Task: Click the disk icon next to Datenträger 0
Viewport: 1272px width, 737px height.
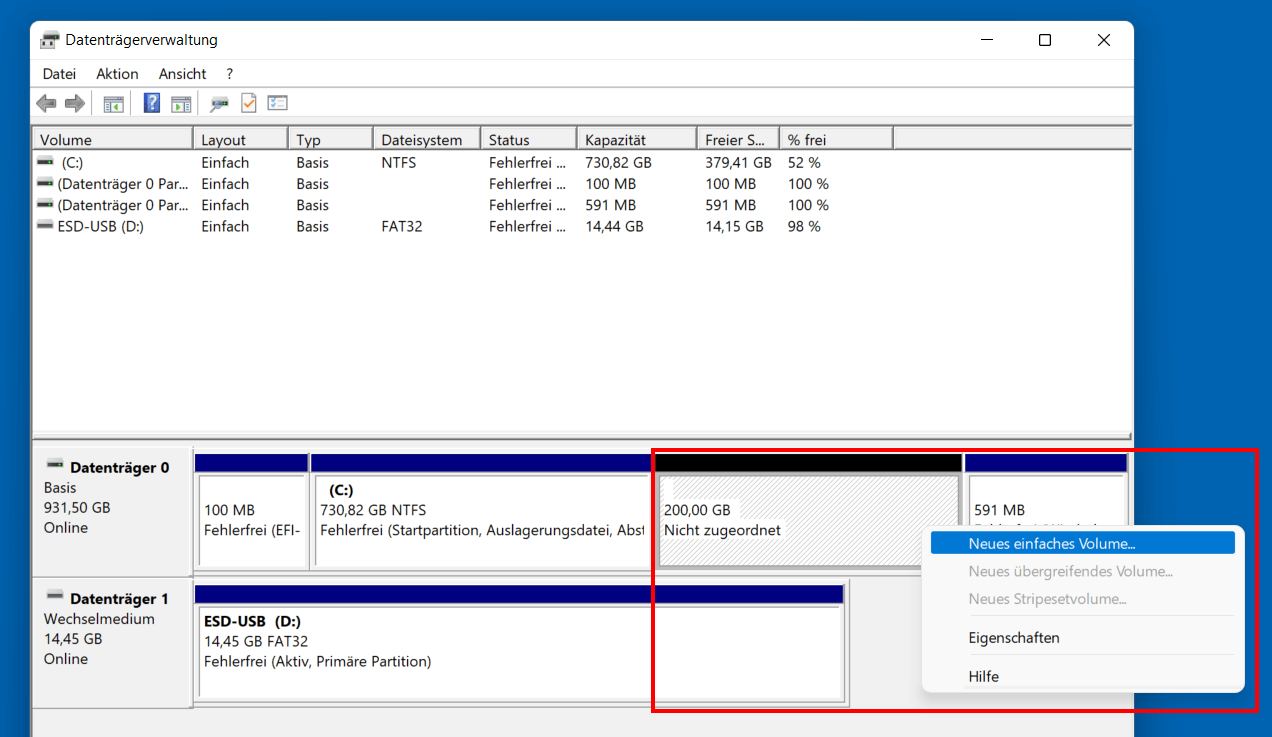Action: 55,466
